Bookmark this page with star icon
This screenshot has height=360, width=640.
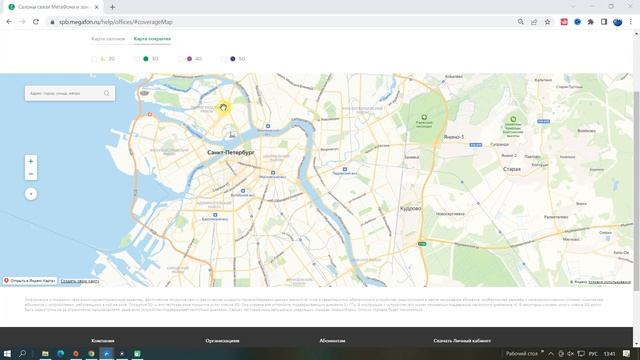coord(547,22)
